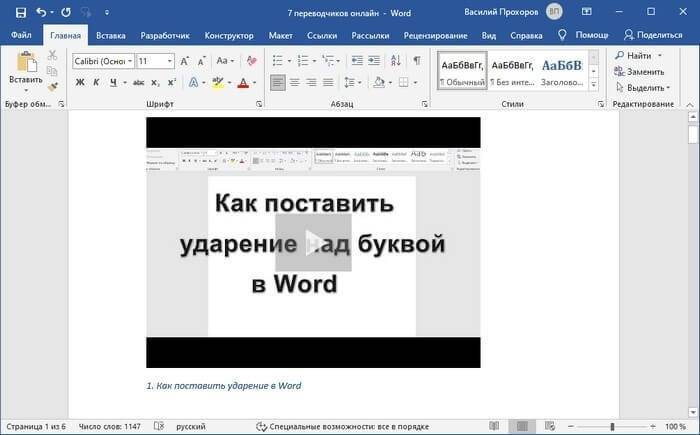Align text left

click(x=278, y=82)
